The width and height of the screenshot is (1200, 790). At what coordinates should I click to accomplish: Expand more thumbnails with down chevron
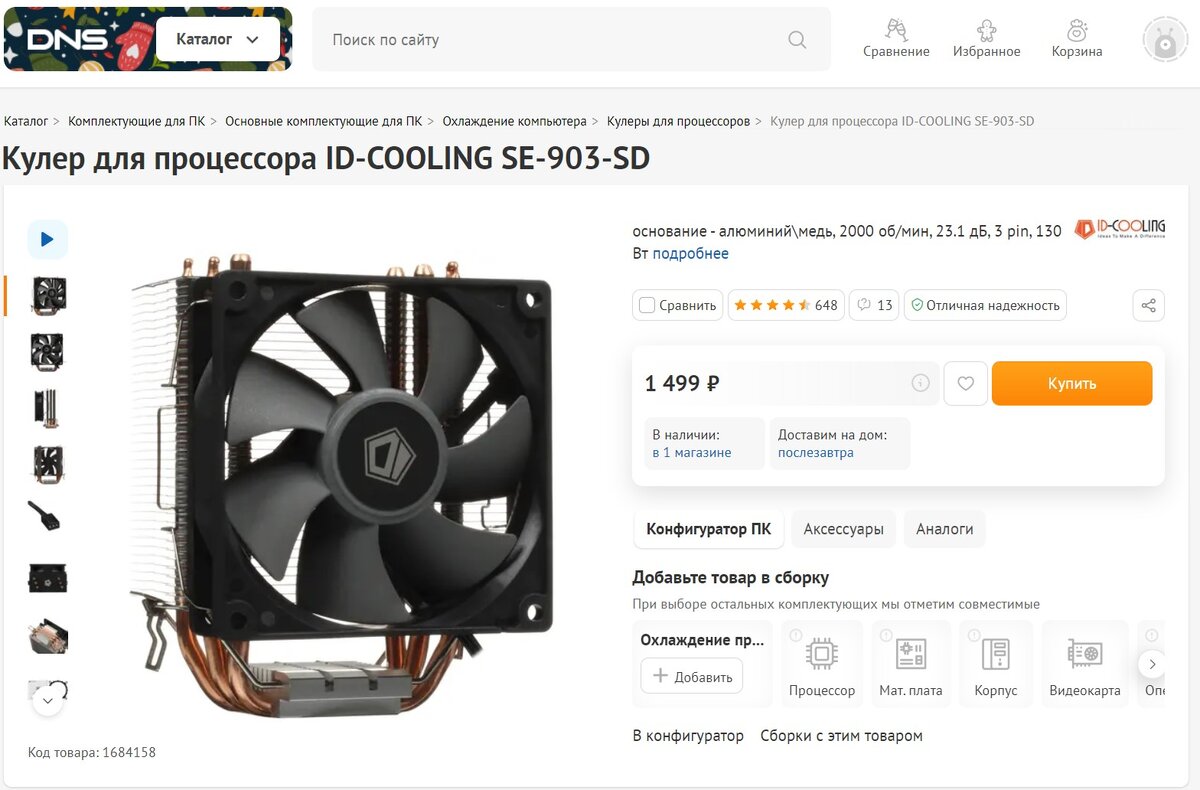point(48,701)
